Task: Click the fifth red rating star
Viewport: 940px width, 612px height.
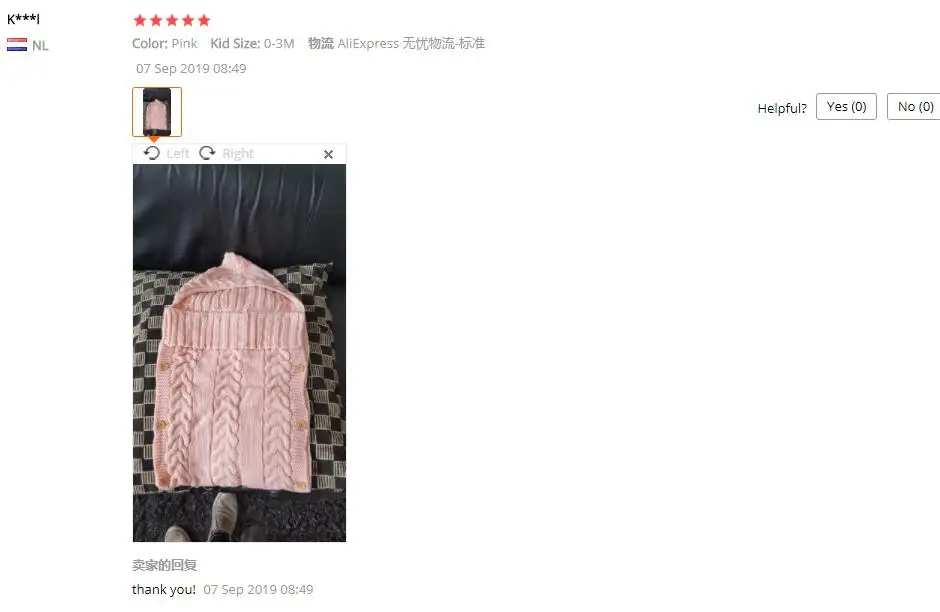Action: pos(204,20)
